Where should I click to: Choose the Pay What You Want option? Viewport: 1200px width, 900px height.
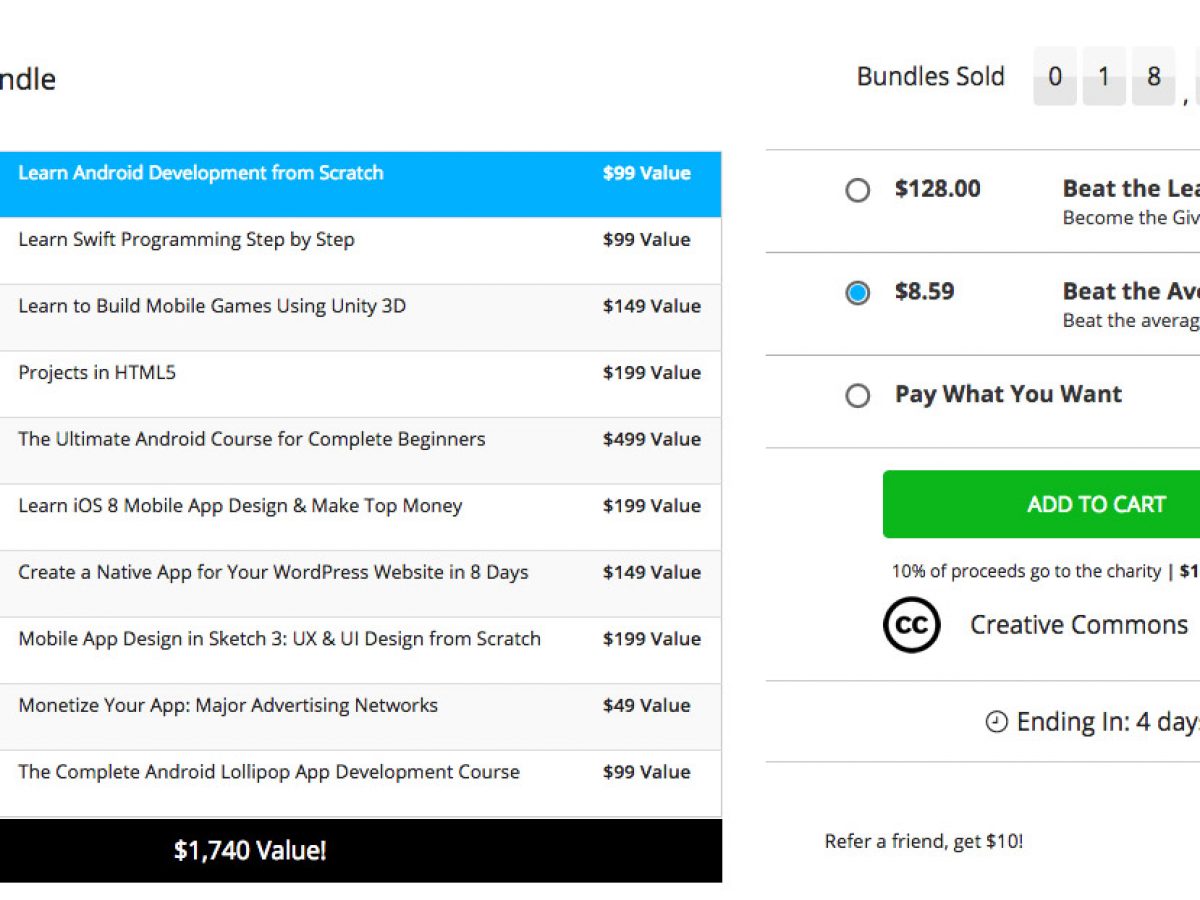click(858, 396)
